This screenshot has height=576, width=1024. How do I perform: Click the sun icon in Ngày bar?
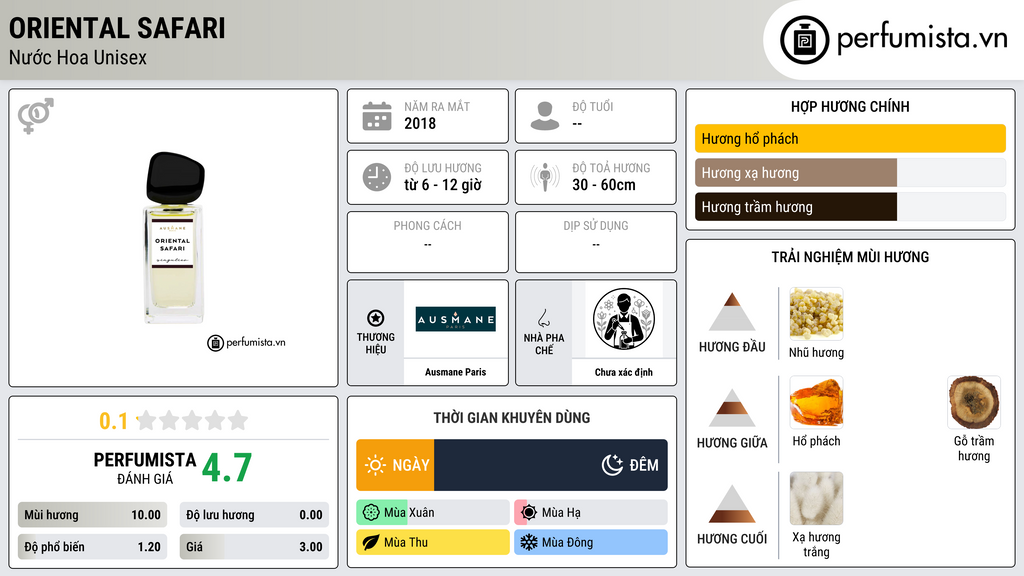(375, 465)
